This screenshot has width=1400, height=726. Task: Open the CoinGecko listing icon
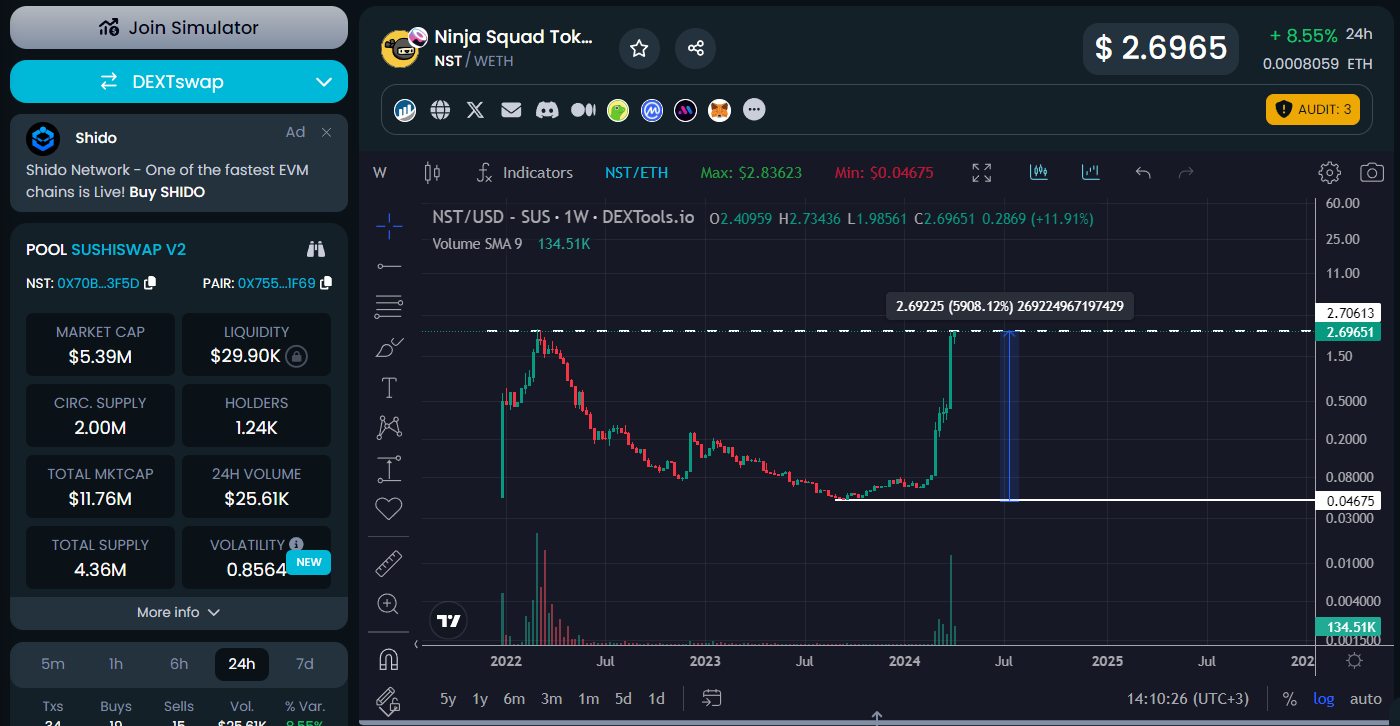619,110
